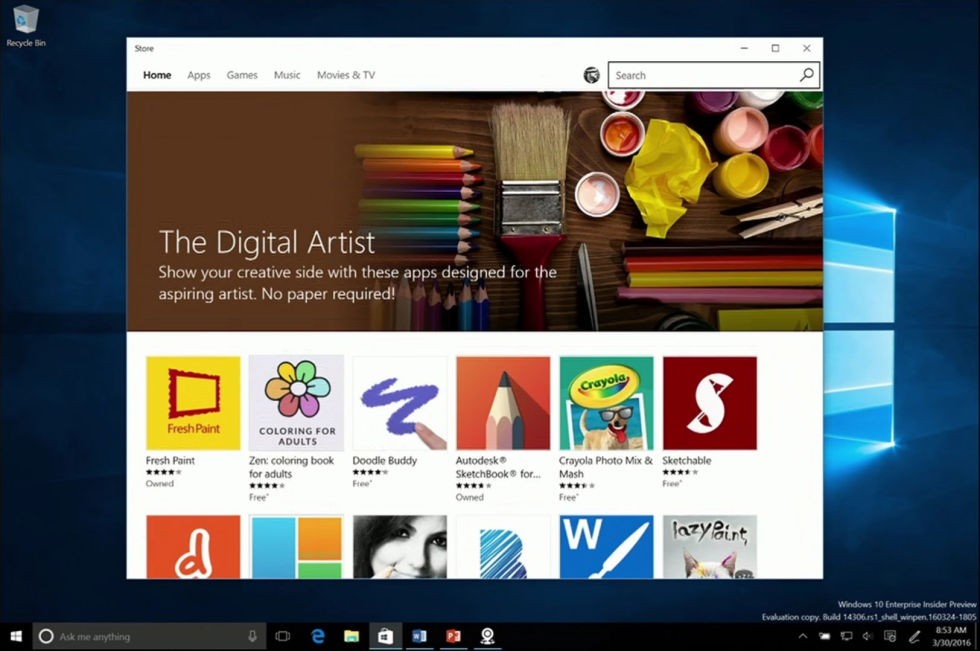
Task: Click the Ask me anything Cortana box
Action: [x=149, y=636]
